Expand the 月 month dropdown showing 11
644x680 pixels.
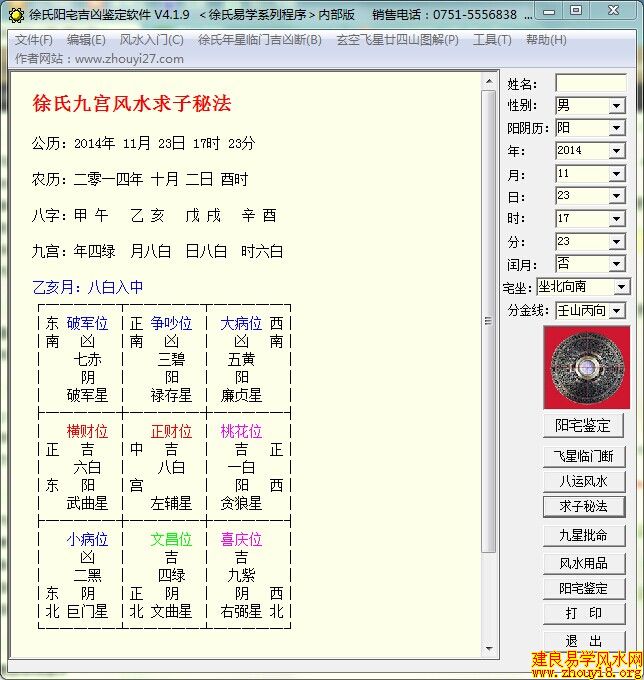[x=616, y=174]
